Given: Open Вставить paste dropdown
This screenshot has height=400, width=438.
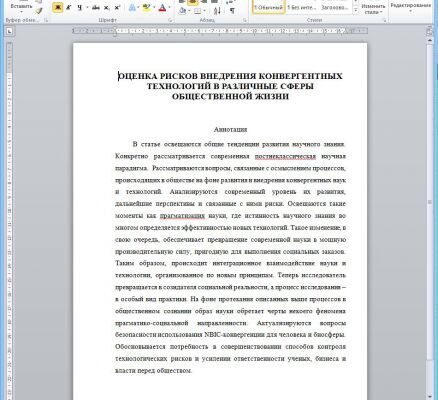Looking at the screenshot, I should 22,7.
